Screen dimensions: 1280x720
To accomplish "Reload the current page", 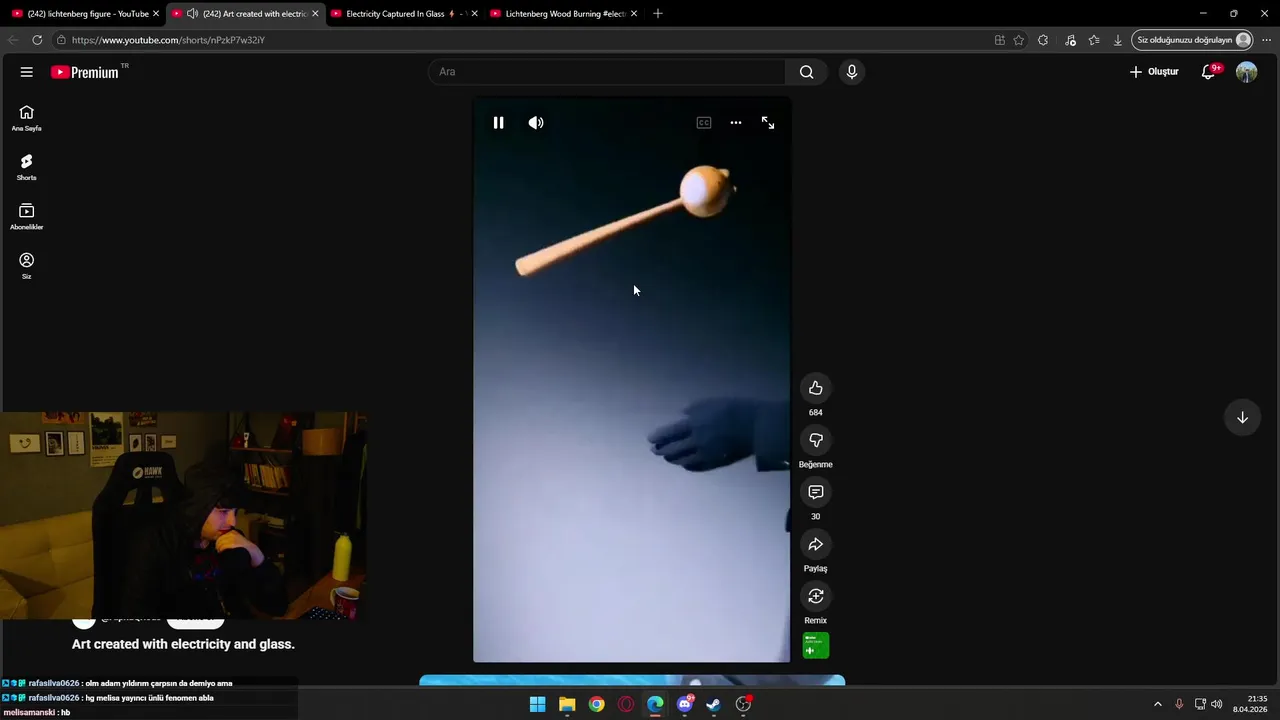I will [x=37, y=40].
